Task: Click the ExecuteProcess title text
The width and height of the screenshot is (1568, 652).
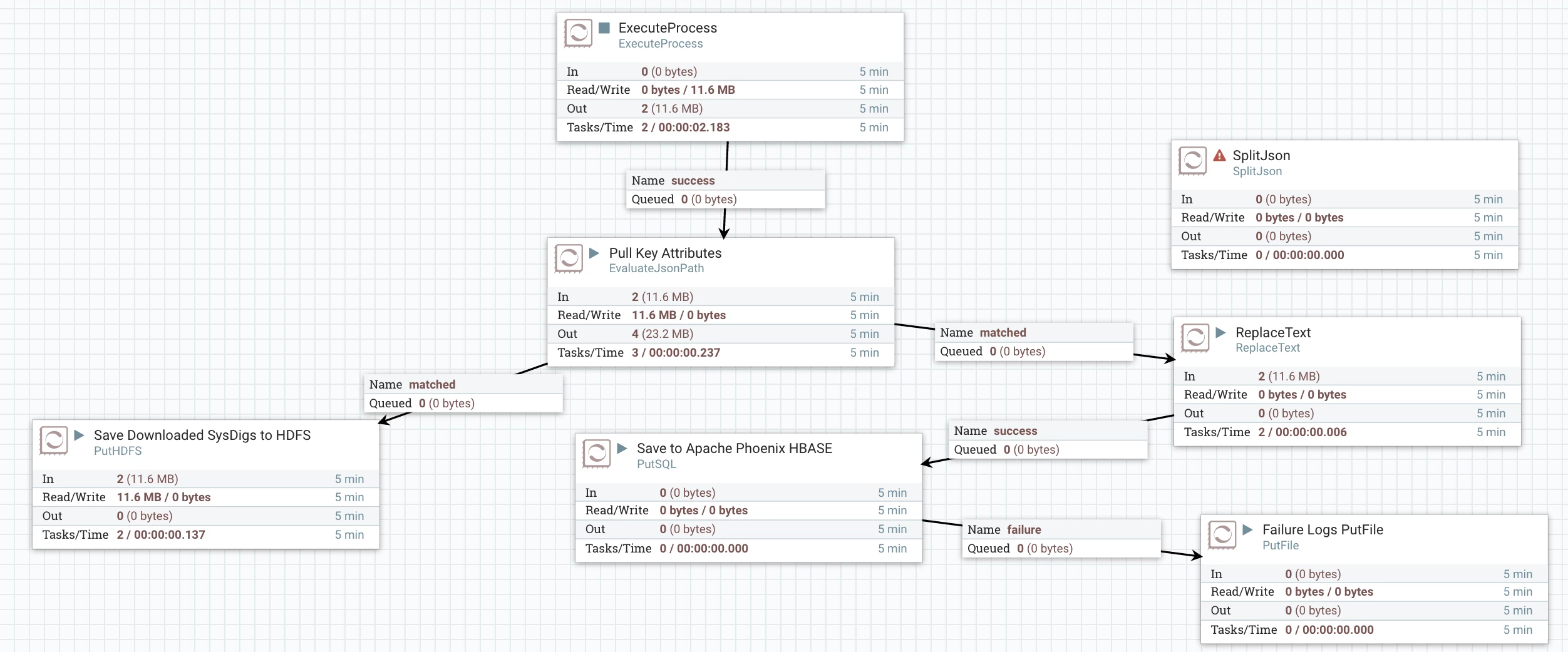Action: click(x=668, y=28)
